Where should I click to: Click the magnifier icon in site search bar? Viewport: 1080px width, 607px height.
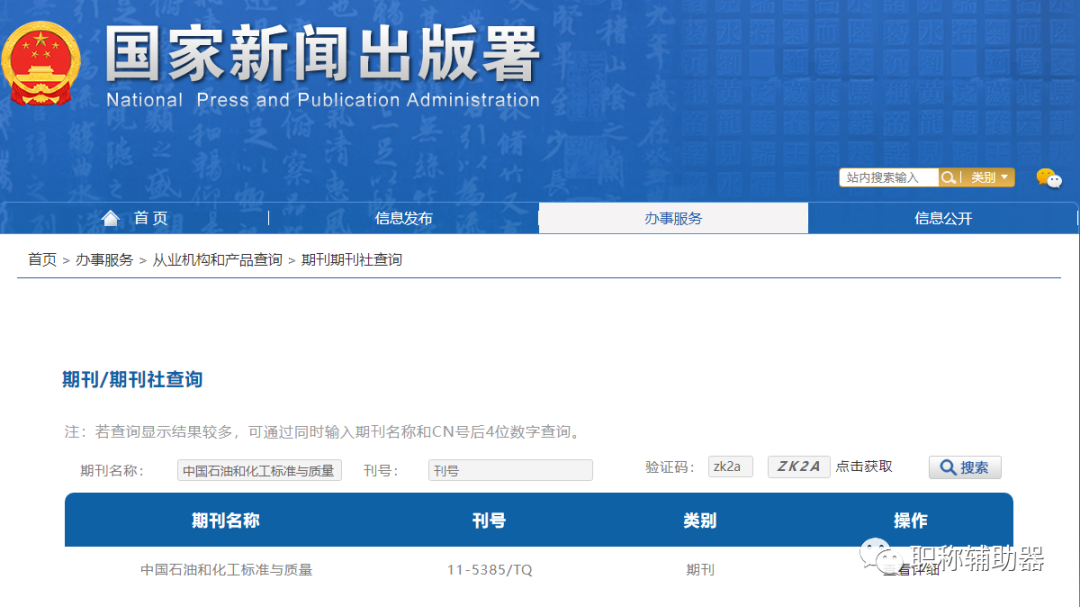point(948,177)
